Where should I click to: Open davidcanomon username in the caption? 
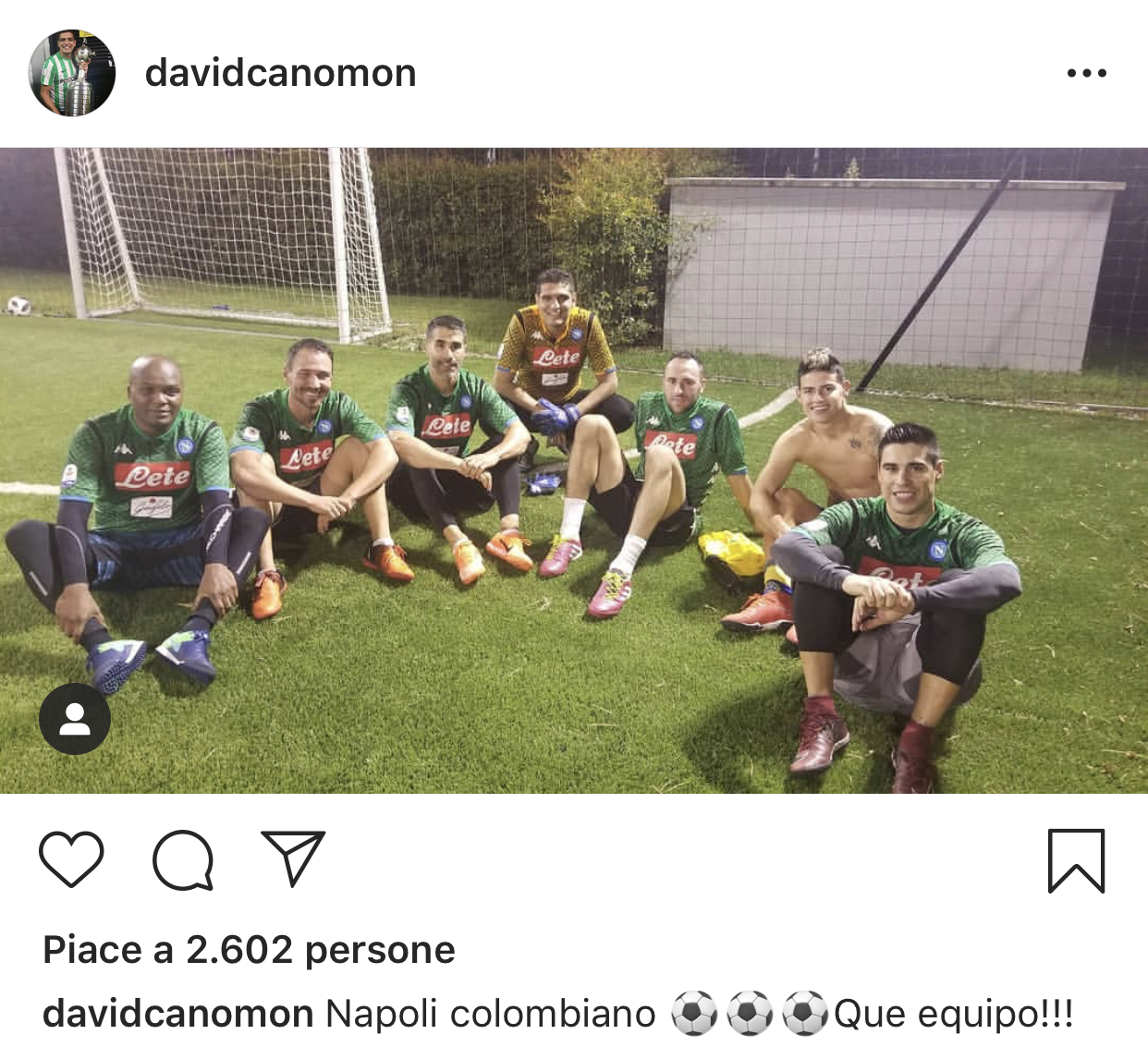177,1014
